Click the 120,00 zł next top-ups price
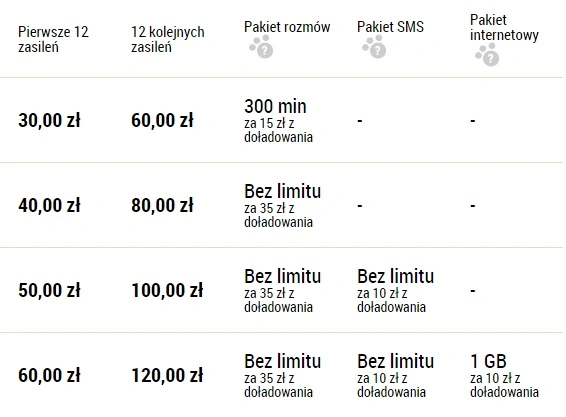This screenshot has width=566, height=417. click(167, 375)
